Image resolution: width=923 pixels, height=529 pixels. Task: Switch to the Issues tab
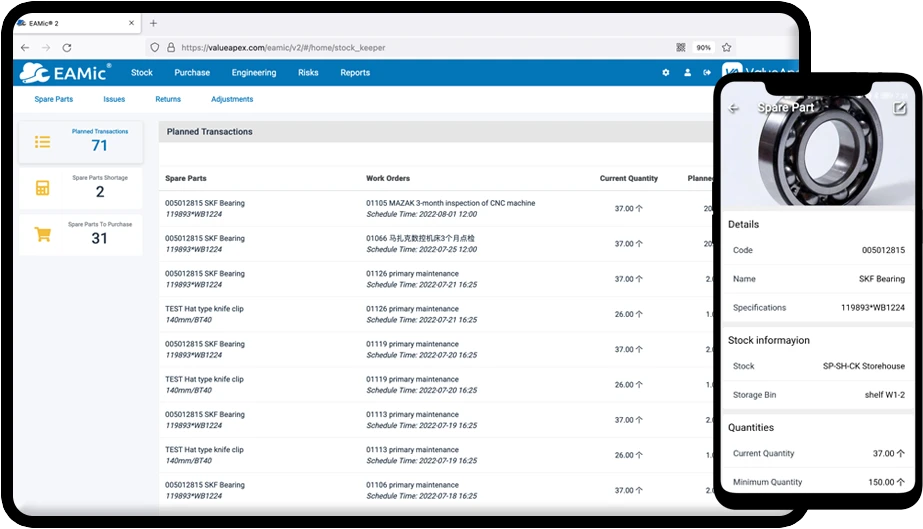114,100
